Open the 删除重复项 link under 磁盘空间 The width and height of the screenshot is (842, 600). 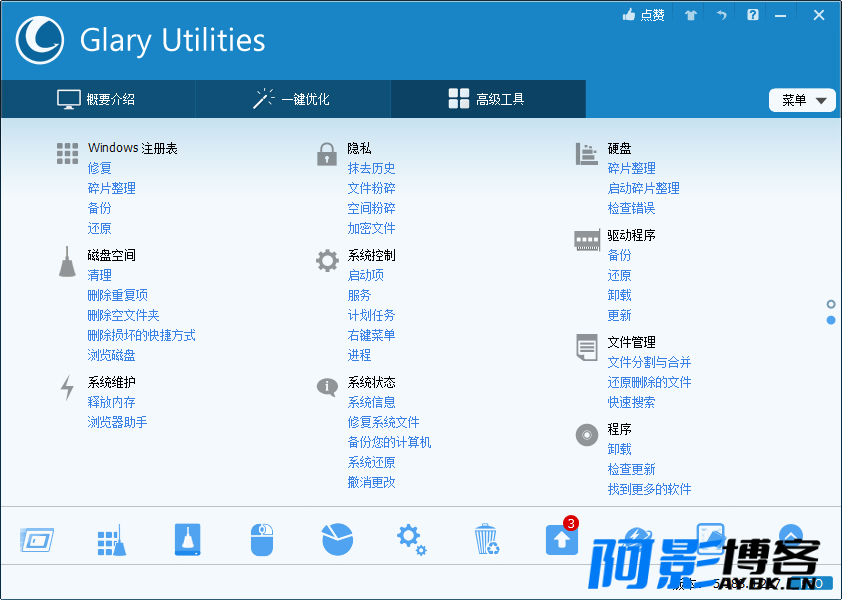[117, 295]
